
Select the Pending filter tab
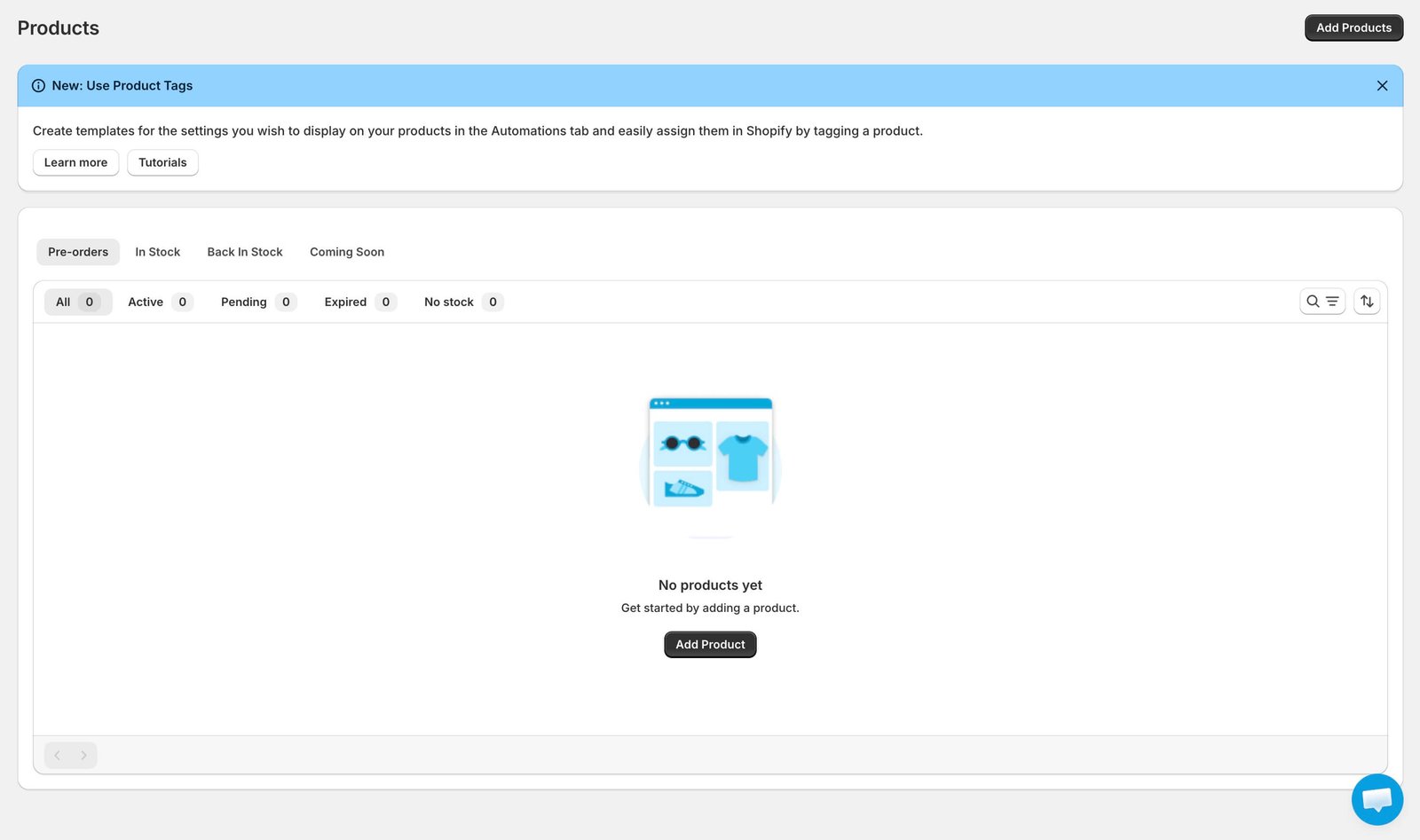(x=258, y=302)
